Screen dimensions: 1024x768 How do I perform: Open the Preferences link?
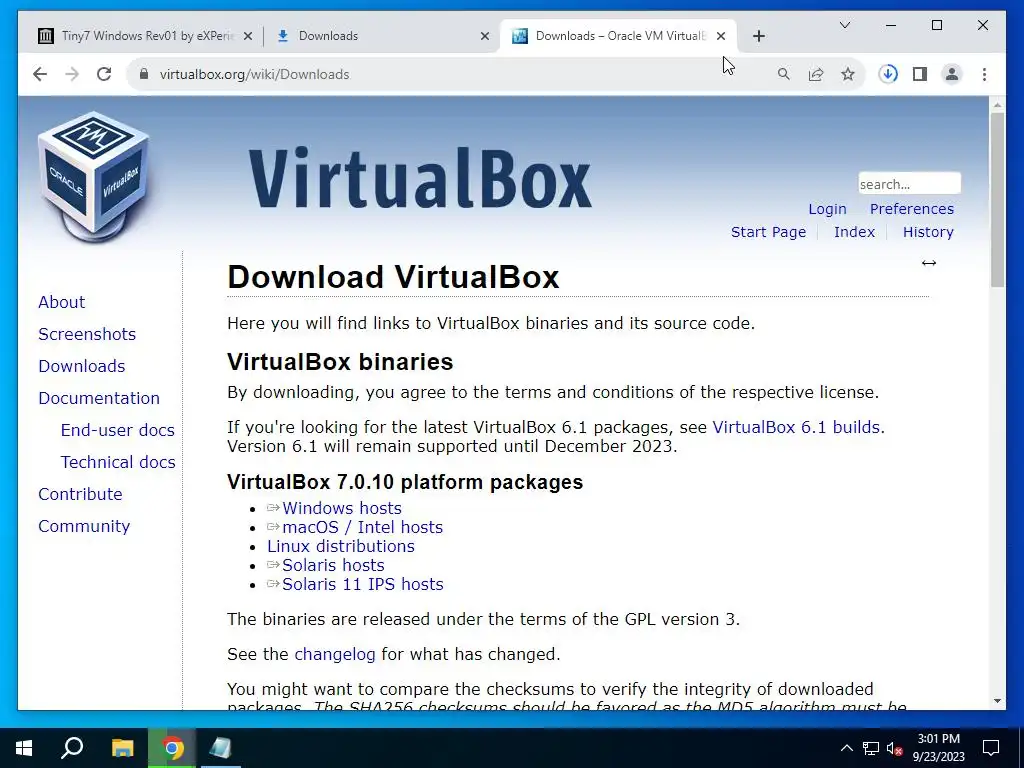(x=912, y=209)
